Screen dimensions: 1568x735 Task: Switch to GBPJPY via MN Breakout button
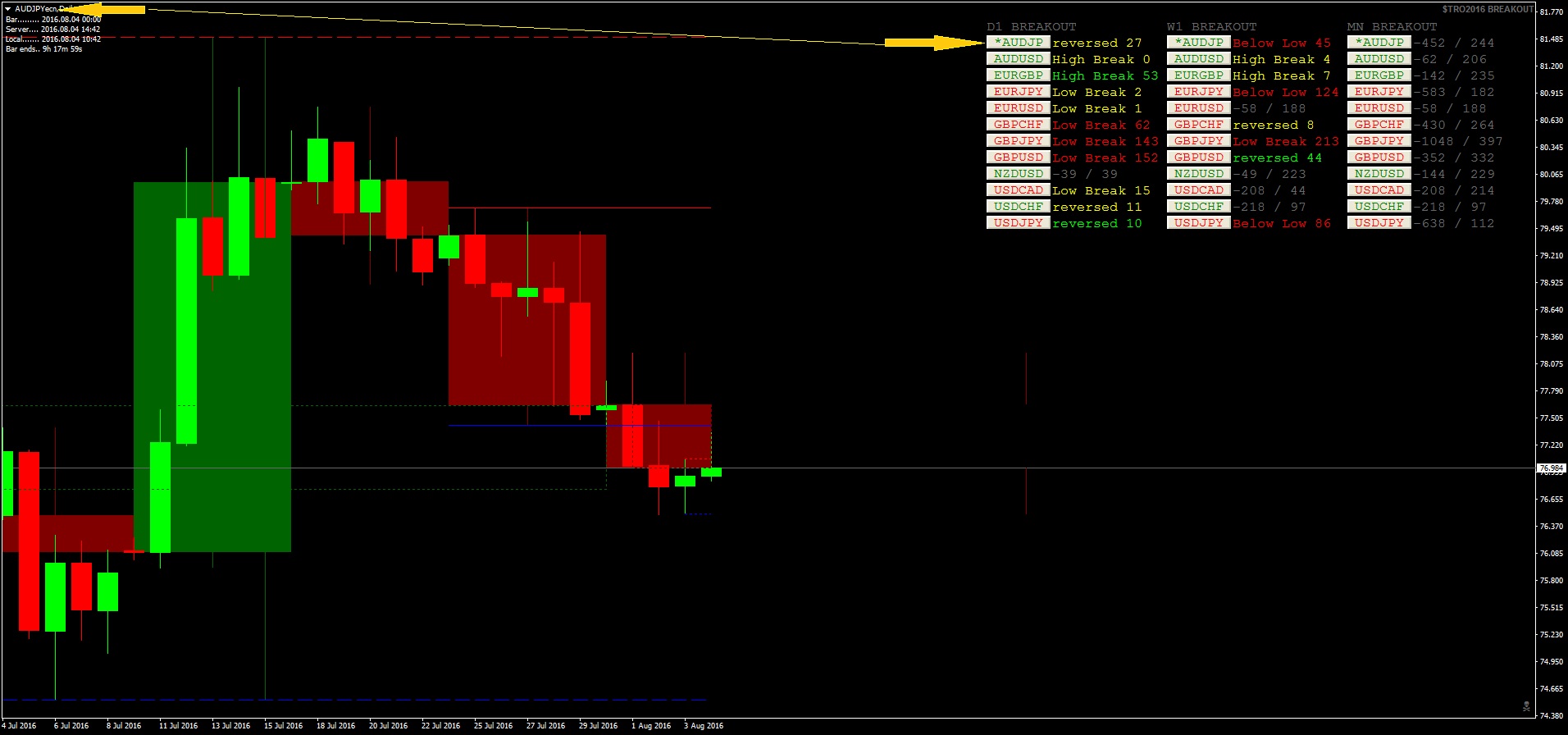[1379, 141]
